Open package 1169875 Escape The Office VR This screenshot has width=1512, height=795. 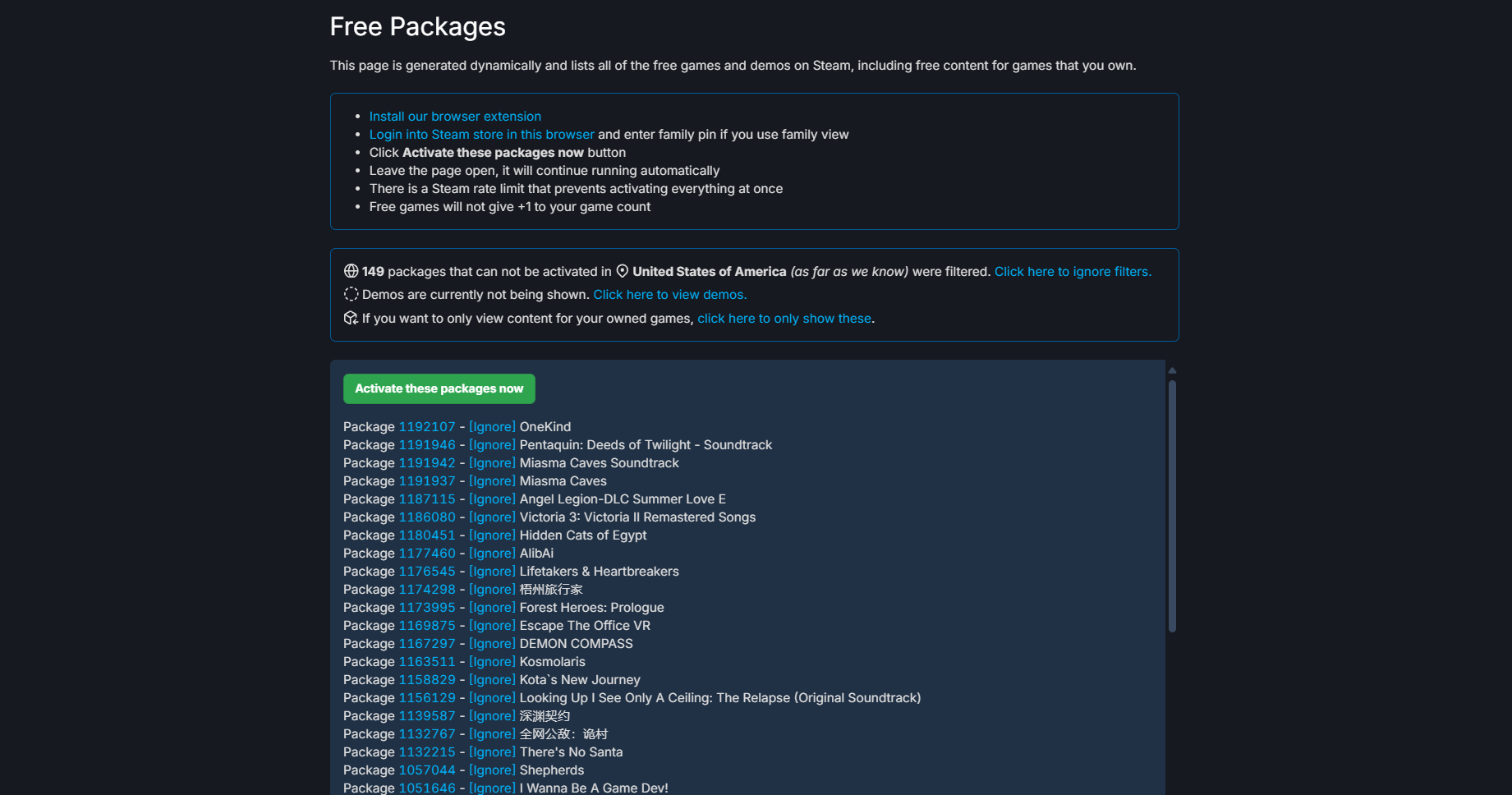tap(427, 626)
